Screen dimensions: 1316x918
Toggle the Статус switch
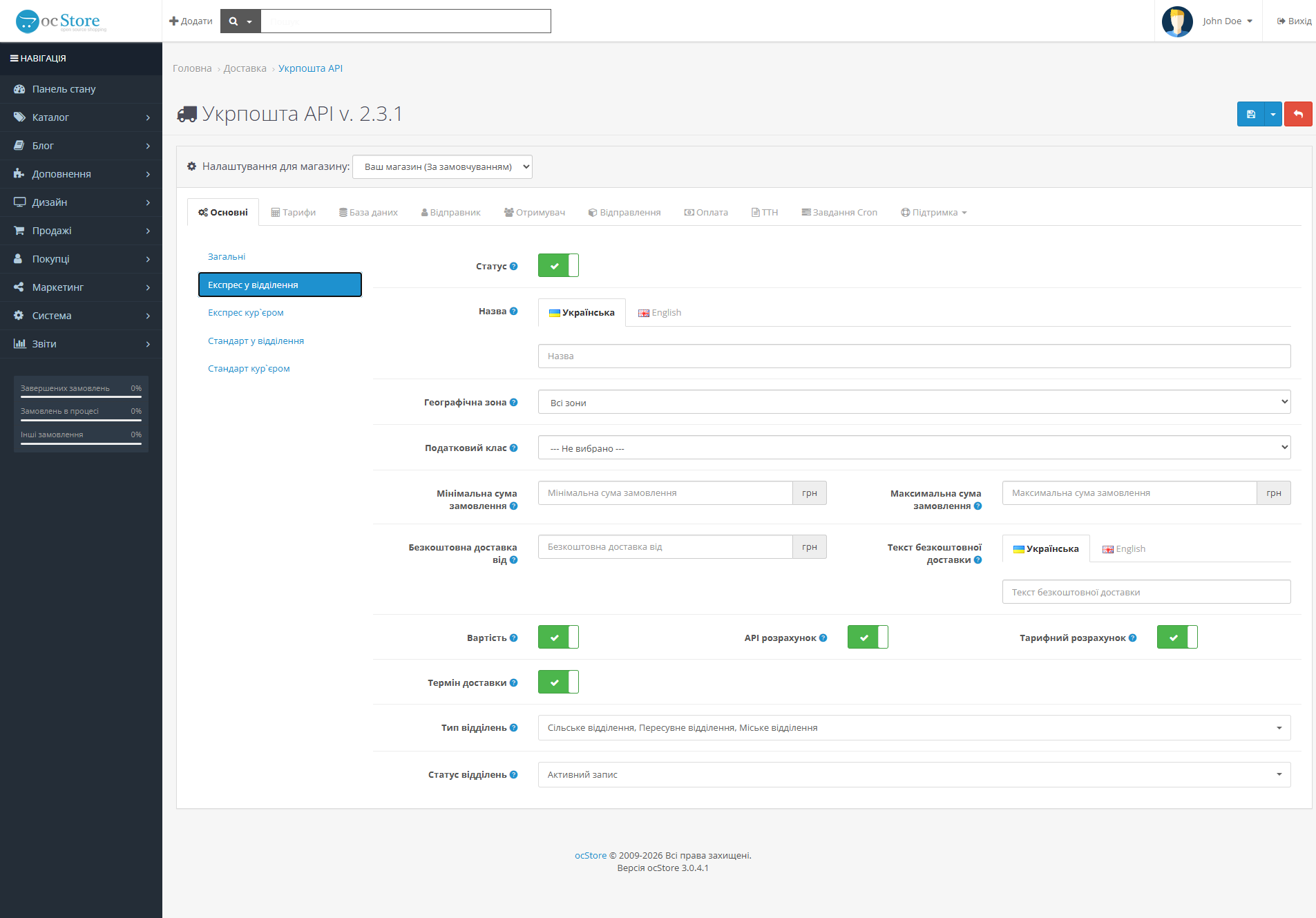[x=558, y=265]
